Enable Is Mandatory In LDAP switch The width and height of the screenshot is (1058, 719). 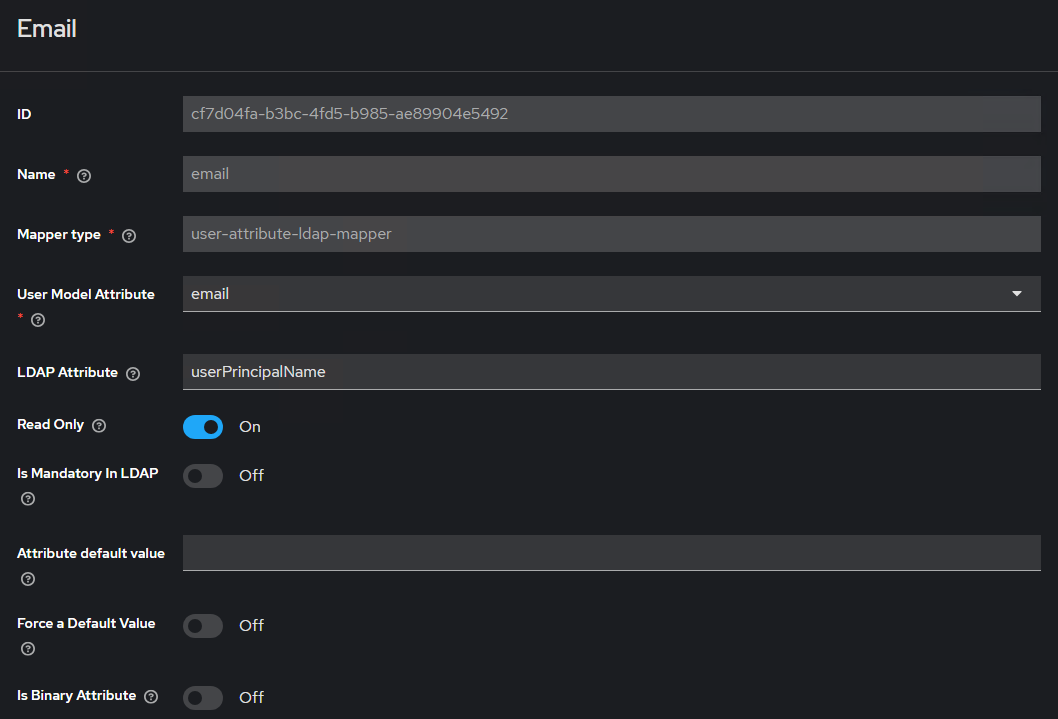click(203, 476)
